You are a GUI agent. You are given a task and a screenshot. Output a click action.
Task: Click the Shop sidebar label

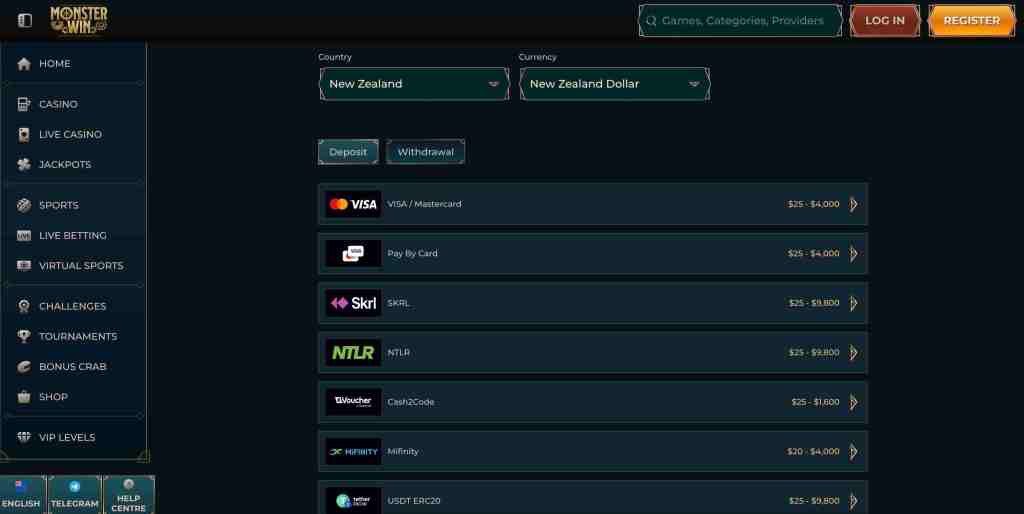54,396
